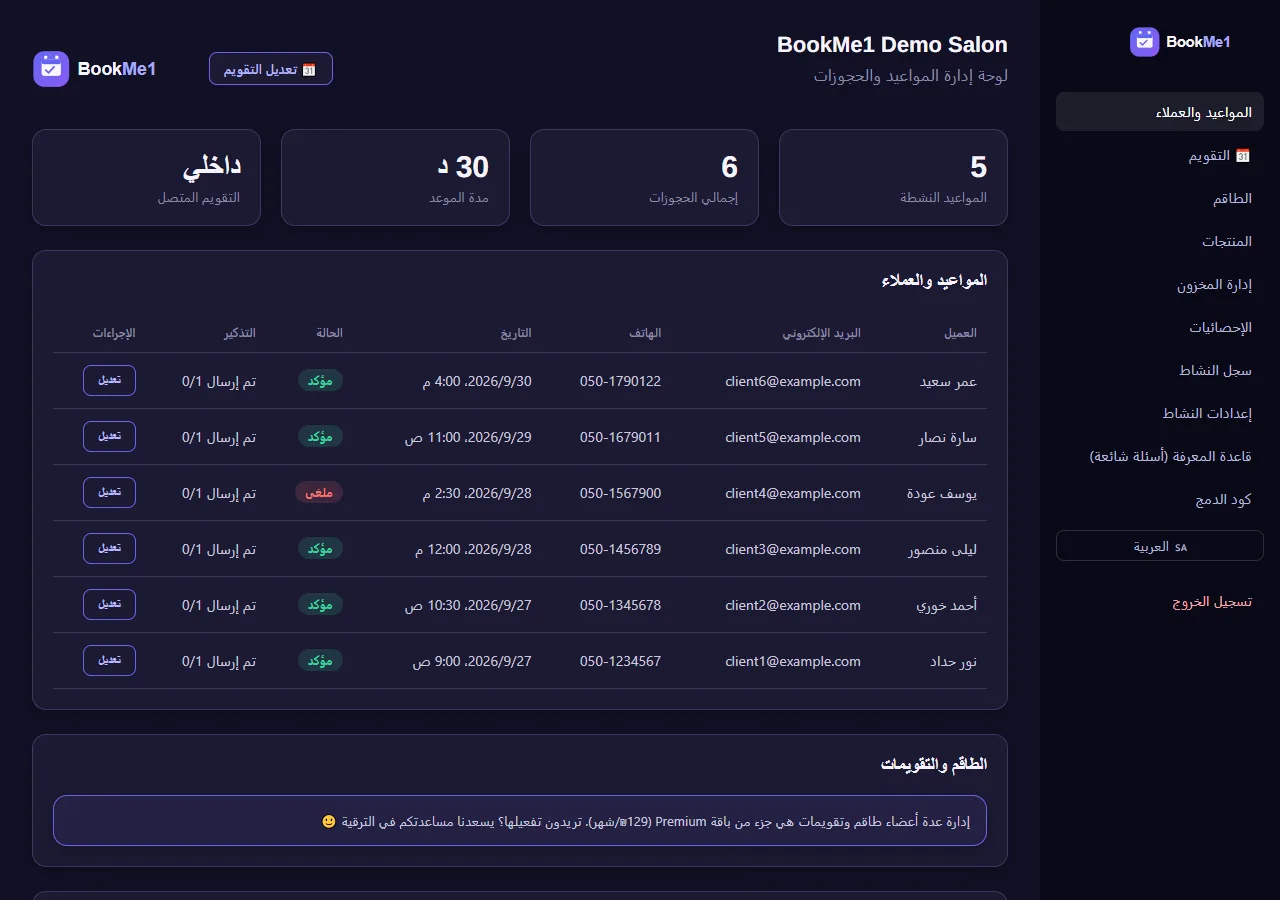Viewport: 1280px width, 900px height.
Task: Select كود الدمج in the sidebar
Action: [1160, 499]
